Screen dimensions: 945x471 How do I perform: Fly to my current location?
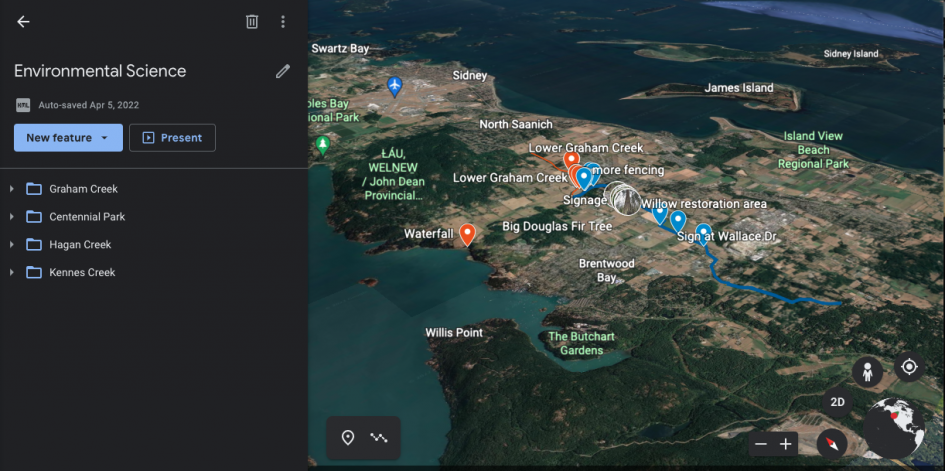909,367
